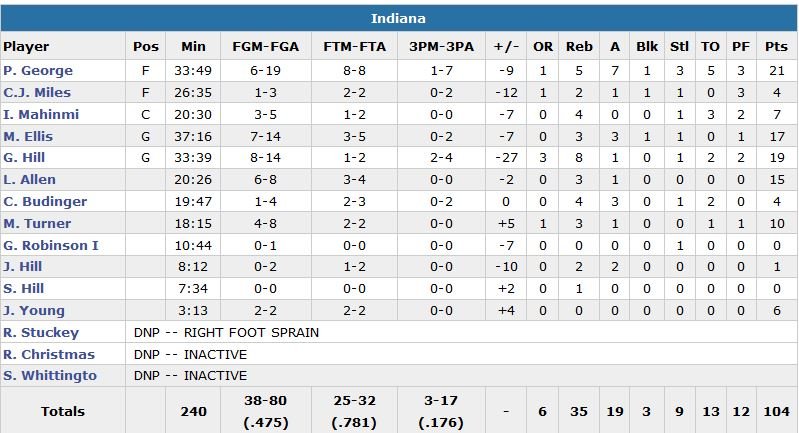Viewport: 799px width, 433px height.
Task: Click G. Hill player name
Action: click(x=24, y=158)
